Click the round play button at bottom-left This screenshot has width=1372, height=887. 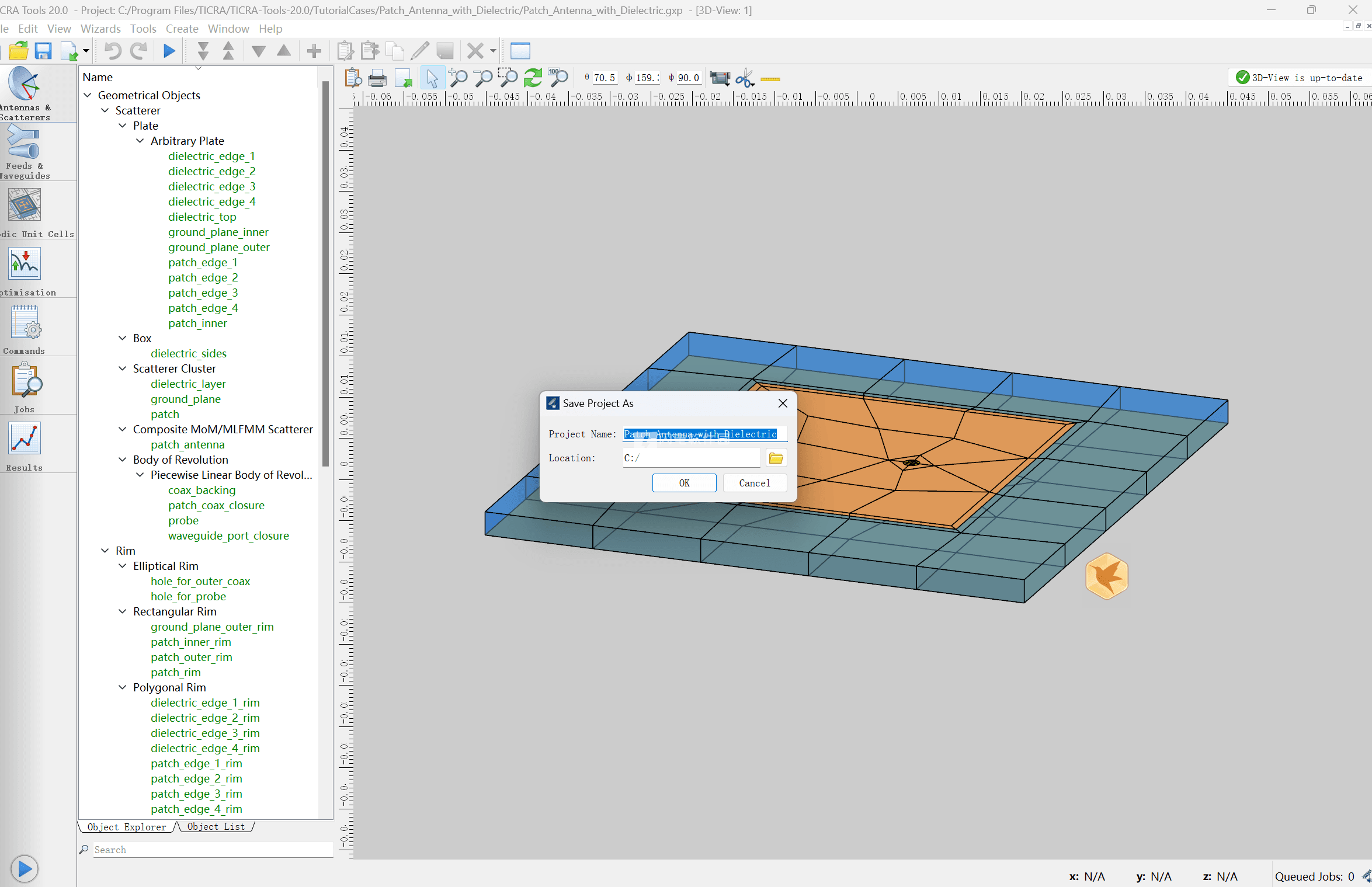25,869
